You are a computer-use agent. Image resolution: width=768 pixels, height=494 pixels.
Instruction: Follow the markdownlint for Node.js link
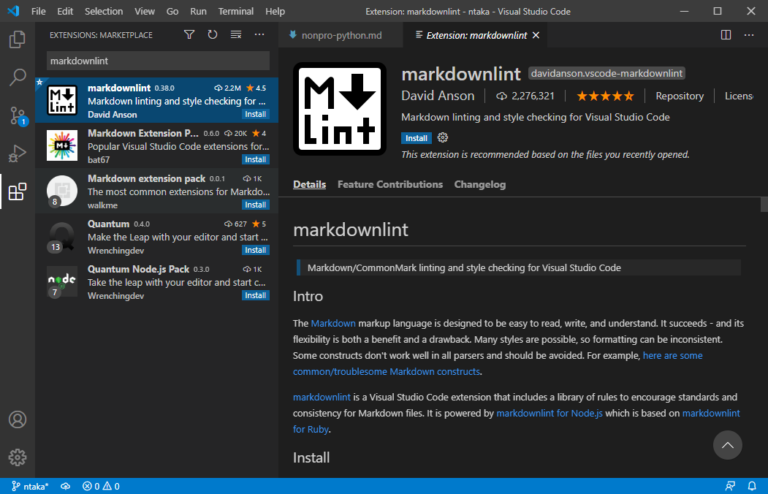click(549, 413)
